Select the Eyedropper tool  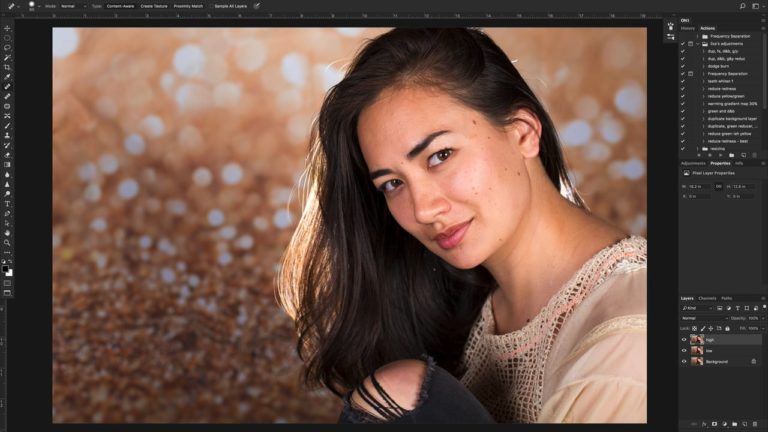[7, 77]
